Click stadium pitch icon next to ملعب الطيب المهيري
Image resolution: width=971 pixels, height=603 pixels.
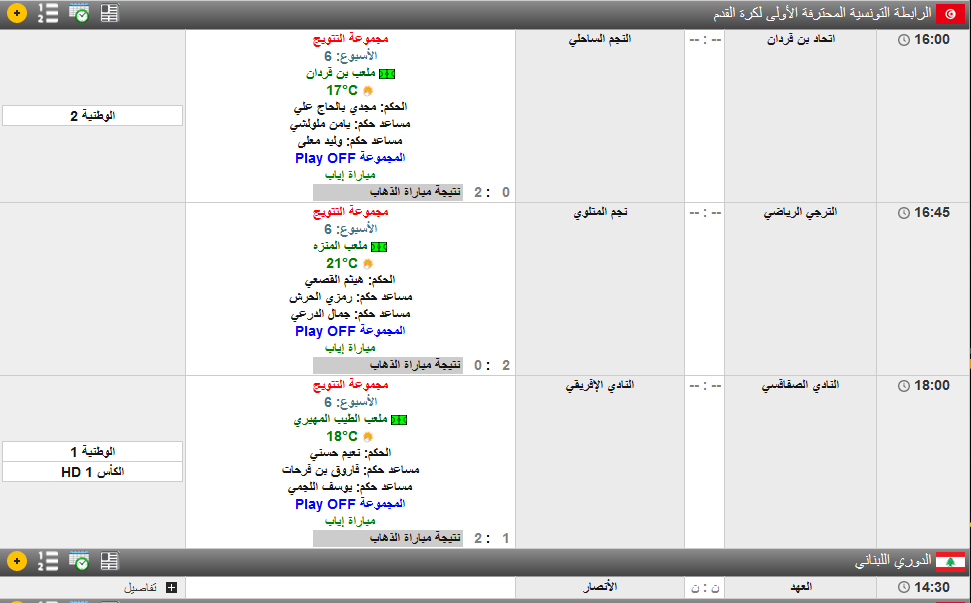point(399,420)
